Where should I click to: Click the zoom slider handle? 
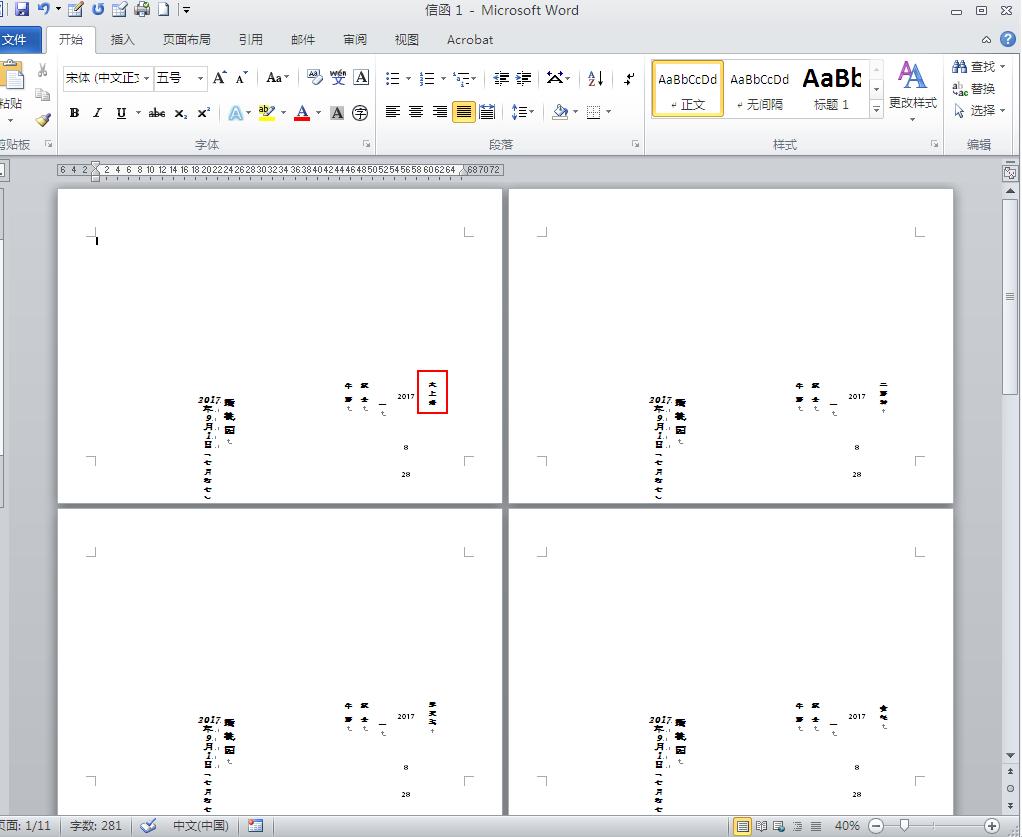(904, 826)
